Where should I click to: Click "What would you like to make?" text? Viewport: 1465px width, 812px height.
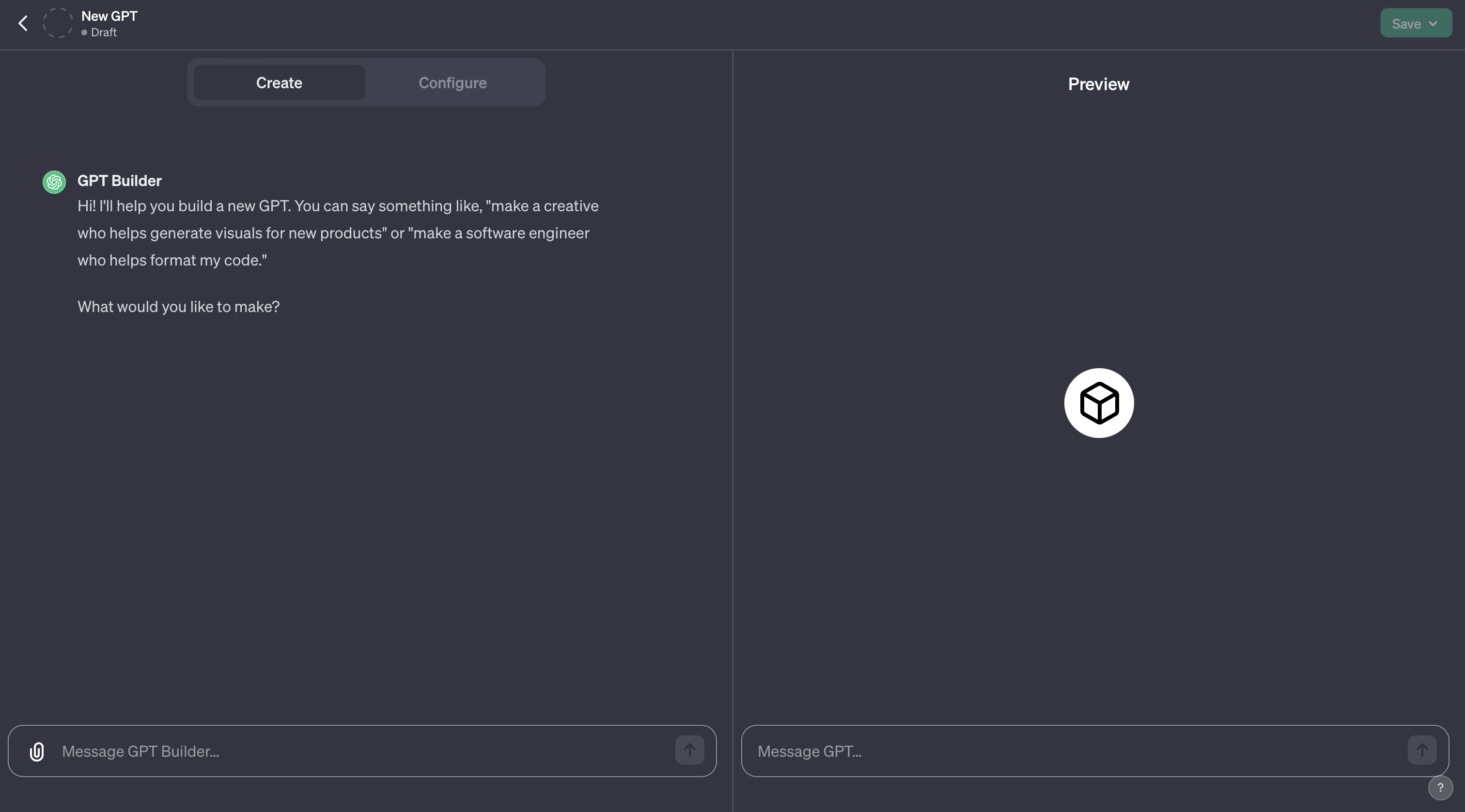179,307
